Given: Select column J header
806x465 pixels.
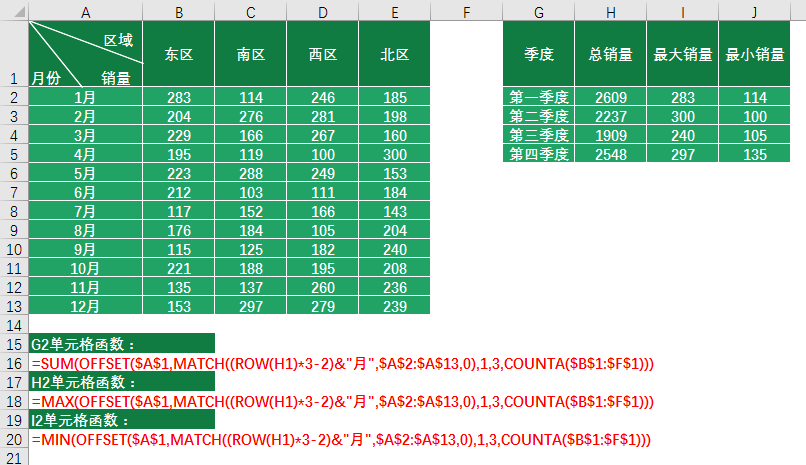Looking at the screenshot, I should point(754,11).
